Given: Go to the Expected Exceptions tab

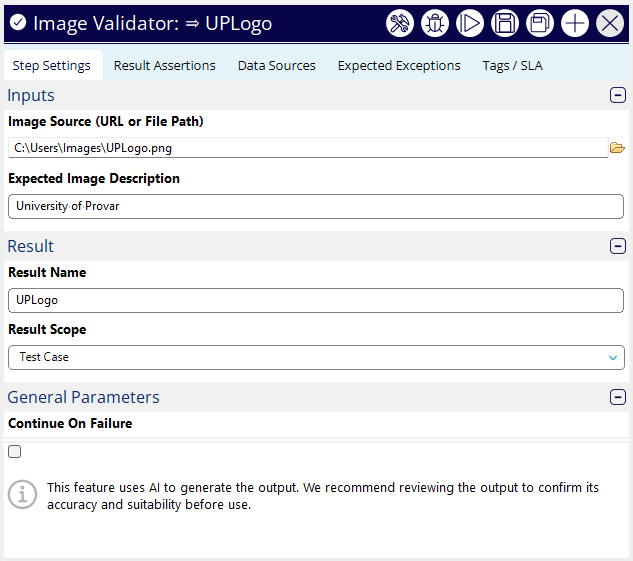Looking at the screenshot, I should point(399,66).
